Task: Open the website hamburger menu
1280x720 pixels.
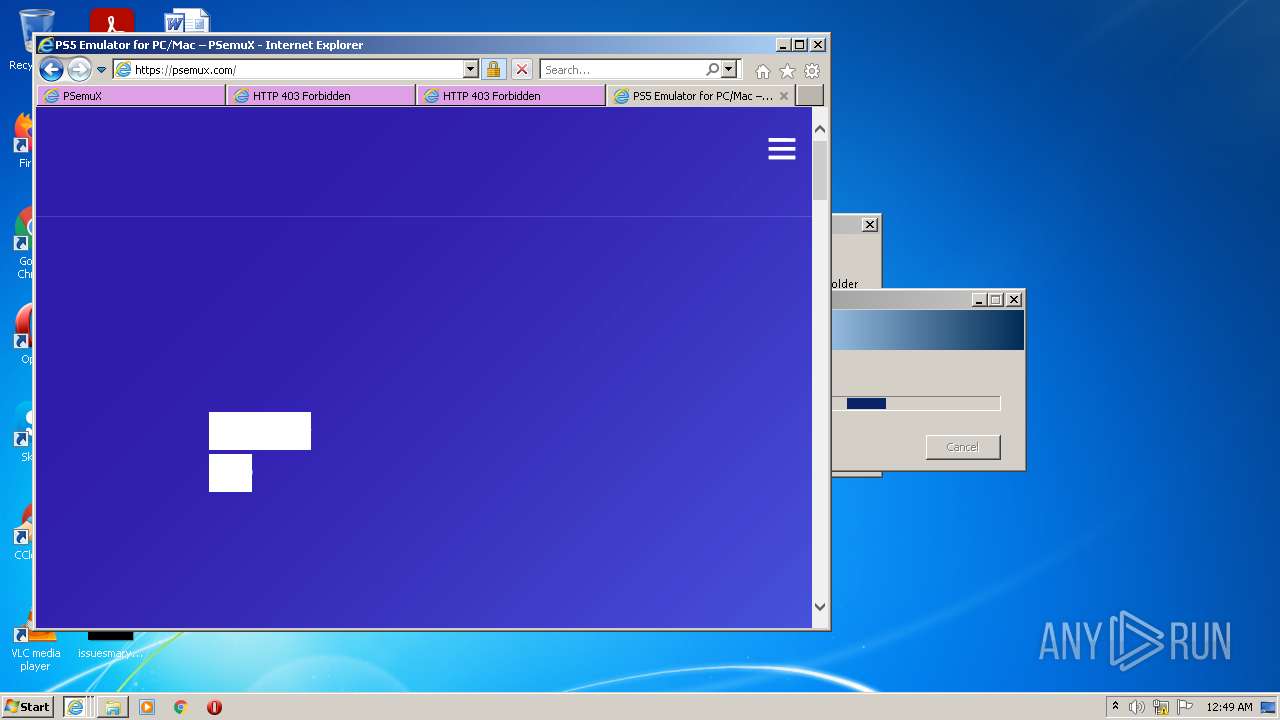Action: point(782,149)
